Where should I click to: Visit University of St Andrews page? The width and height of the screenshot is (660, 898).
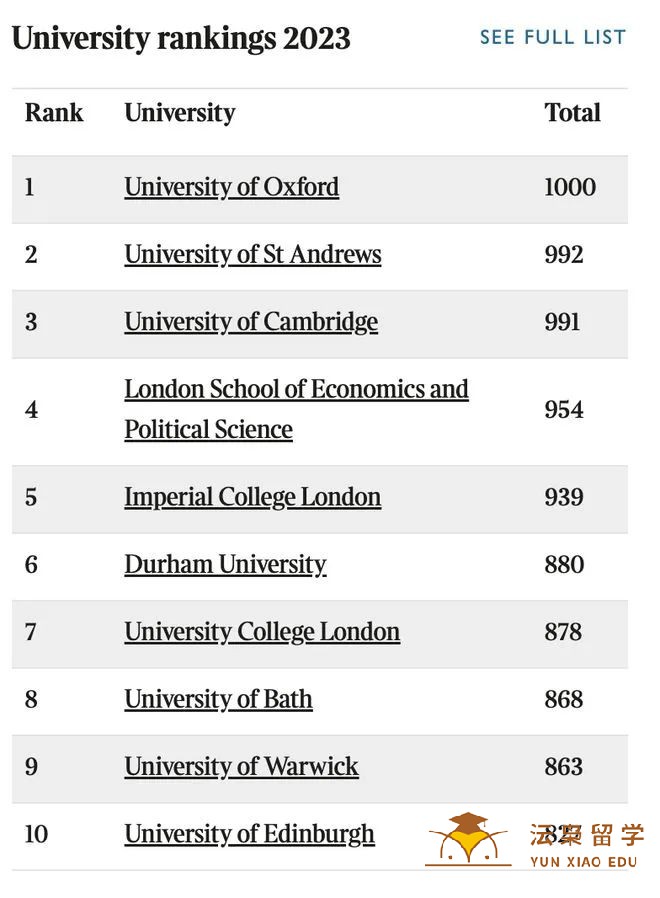point(253,255)
